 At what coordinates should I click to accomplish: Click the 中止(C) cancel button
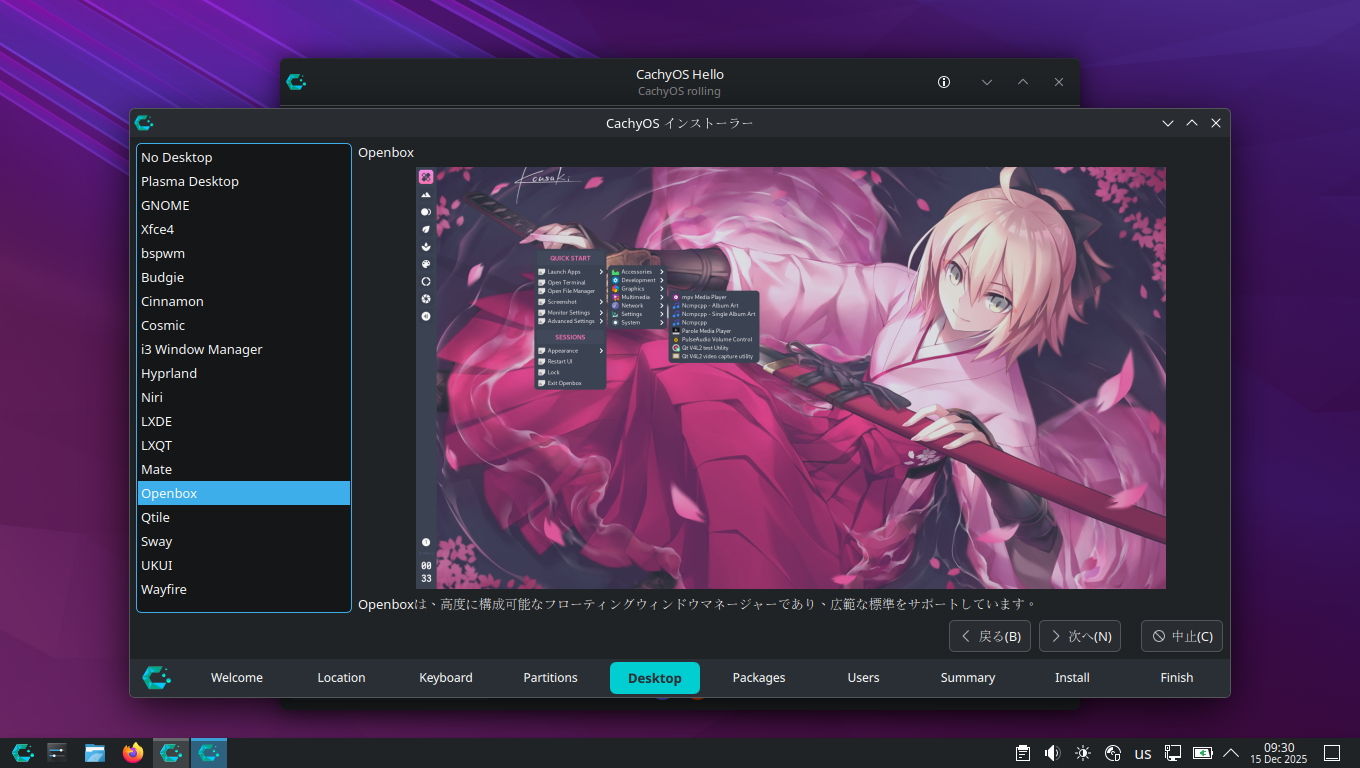1182,636
